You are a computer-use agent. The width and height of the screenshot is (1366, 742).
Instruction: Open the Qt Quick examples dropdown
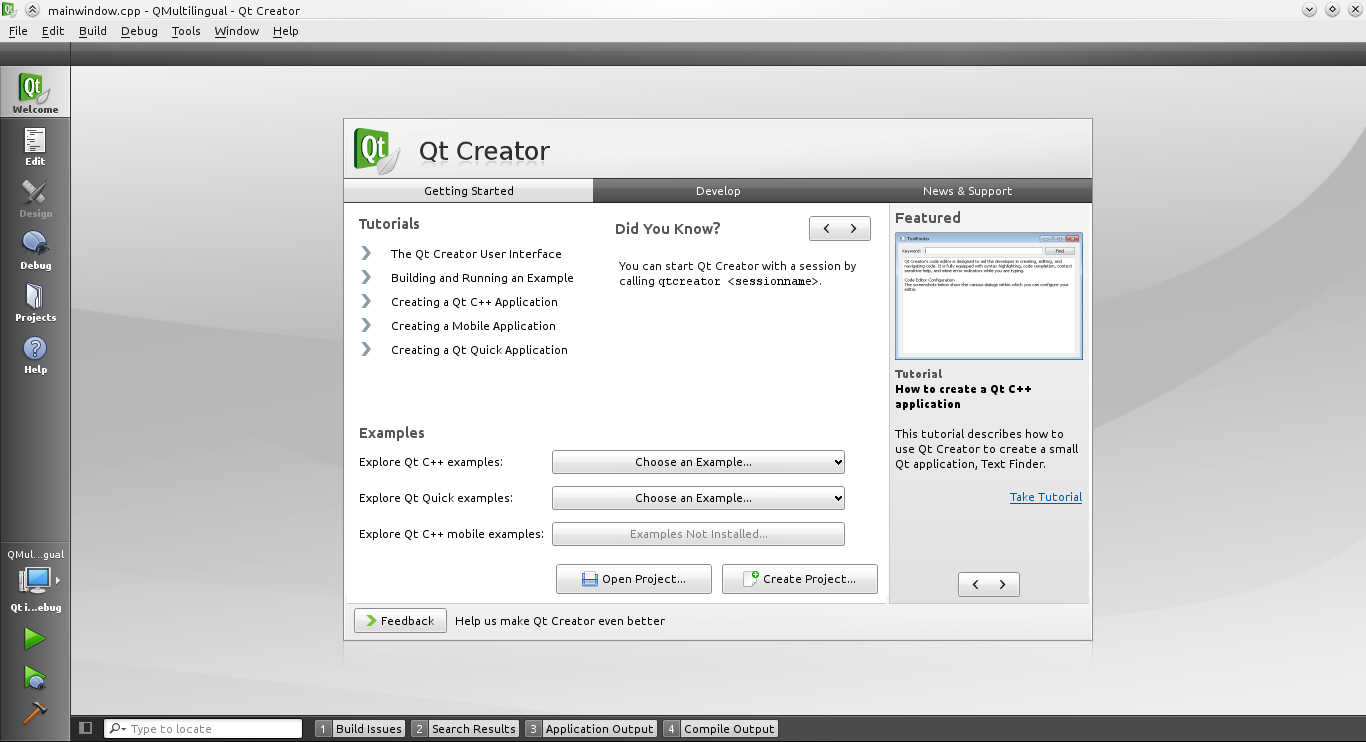pos(698,498)
